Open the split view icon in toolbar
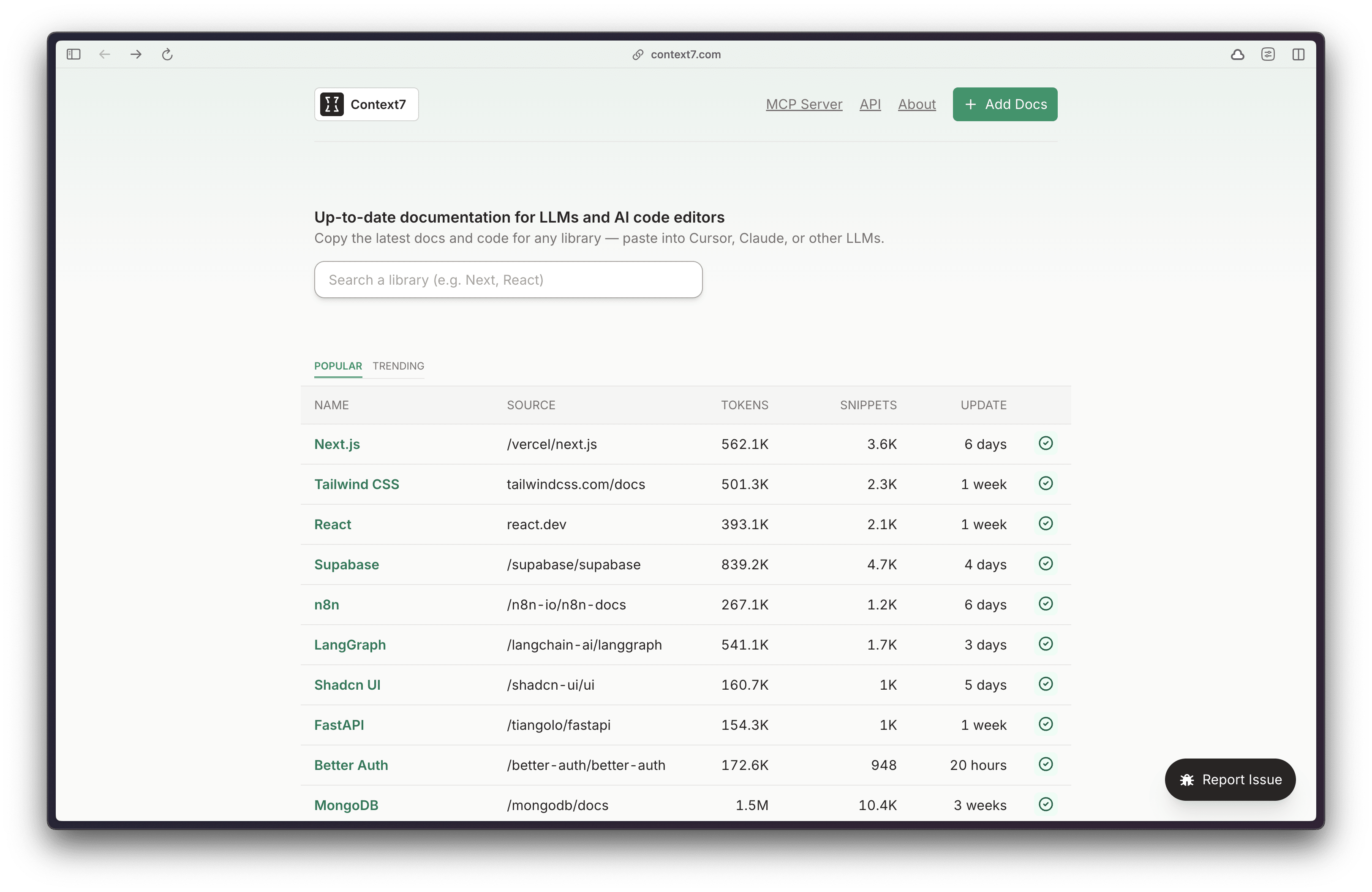The width and height of the screenshot is (1372, 892). (x=1298, y=54)
